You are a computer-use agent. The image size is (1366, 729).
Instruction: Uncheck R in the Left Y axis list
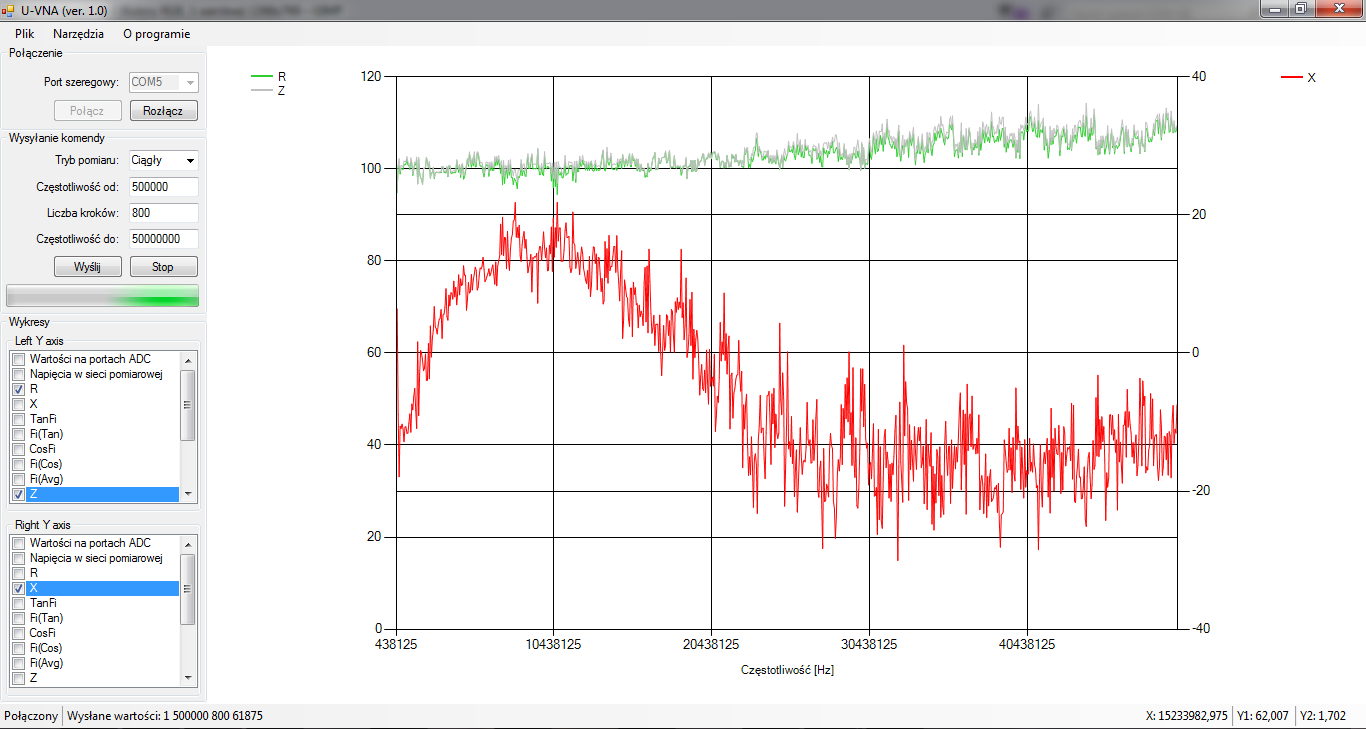[x=18, y=389]
